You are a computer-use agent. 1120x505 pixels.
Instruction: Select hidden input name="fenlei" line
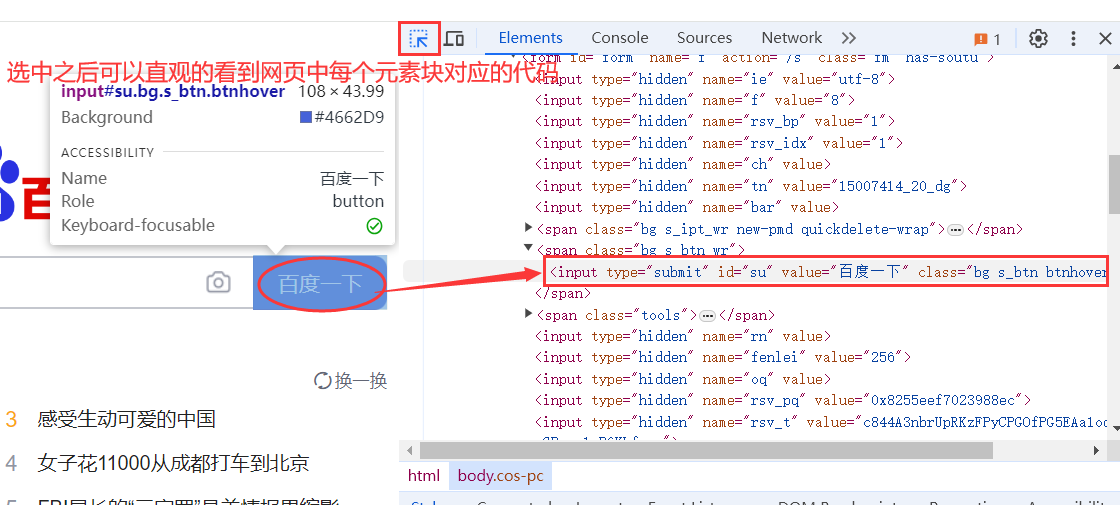(723, 357)
